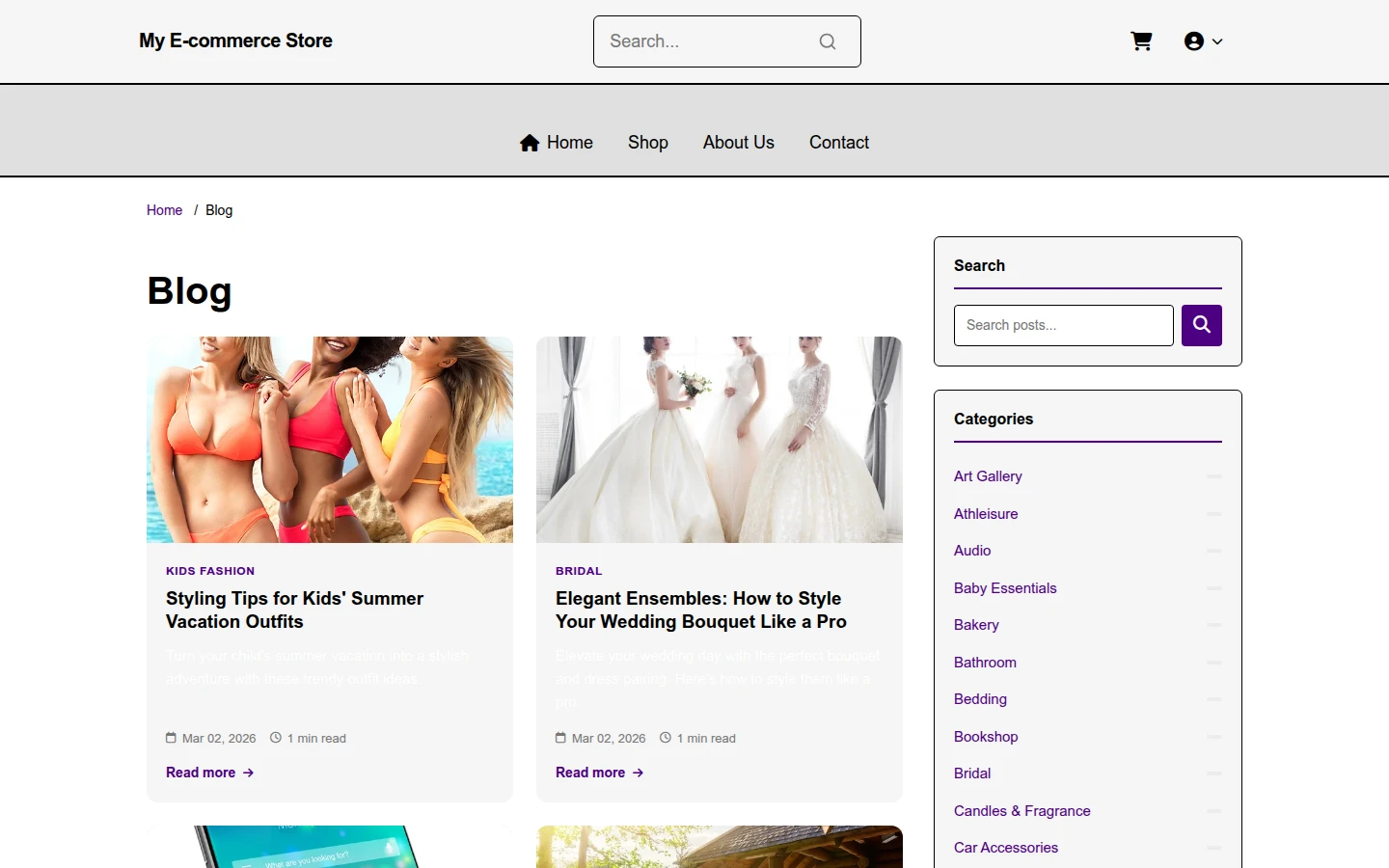The width and height of the screenshot is (1389, 868).
Task: Select Athleisure category
Action: [986, 514]
